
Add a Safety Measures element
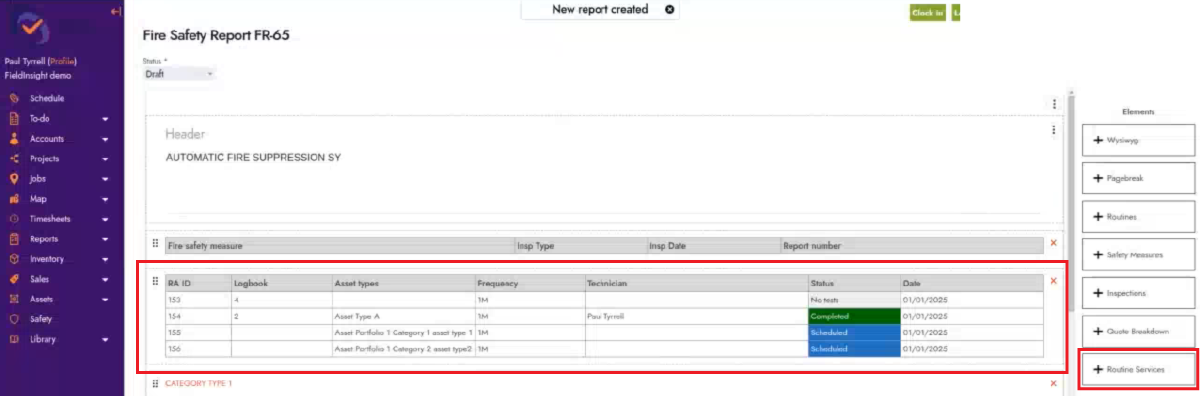coord(1138,254)
